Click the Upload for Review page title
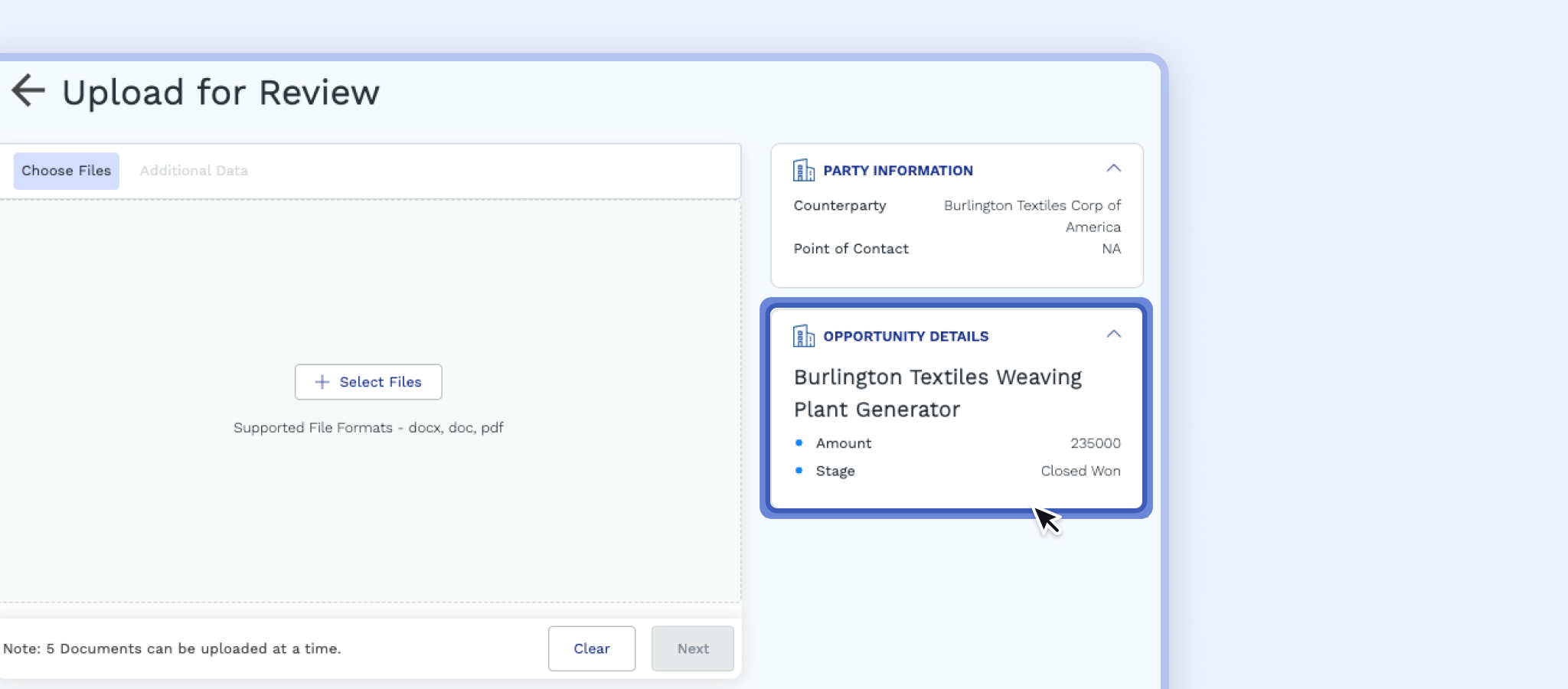 [220, 93]
